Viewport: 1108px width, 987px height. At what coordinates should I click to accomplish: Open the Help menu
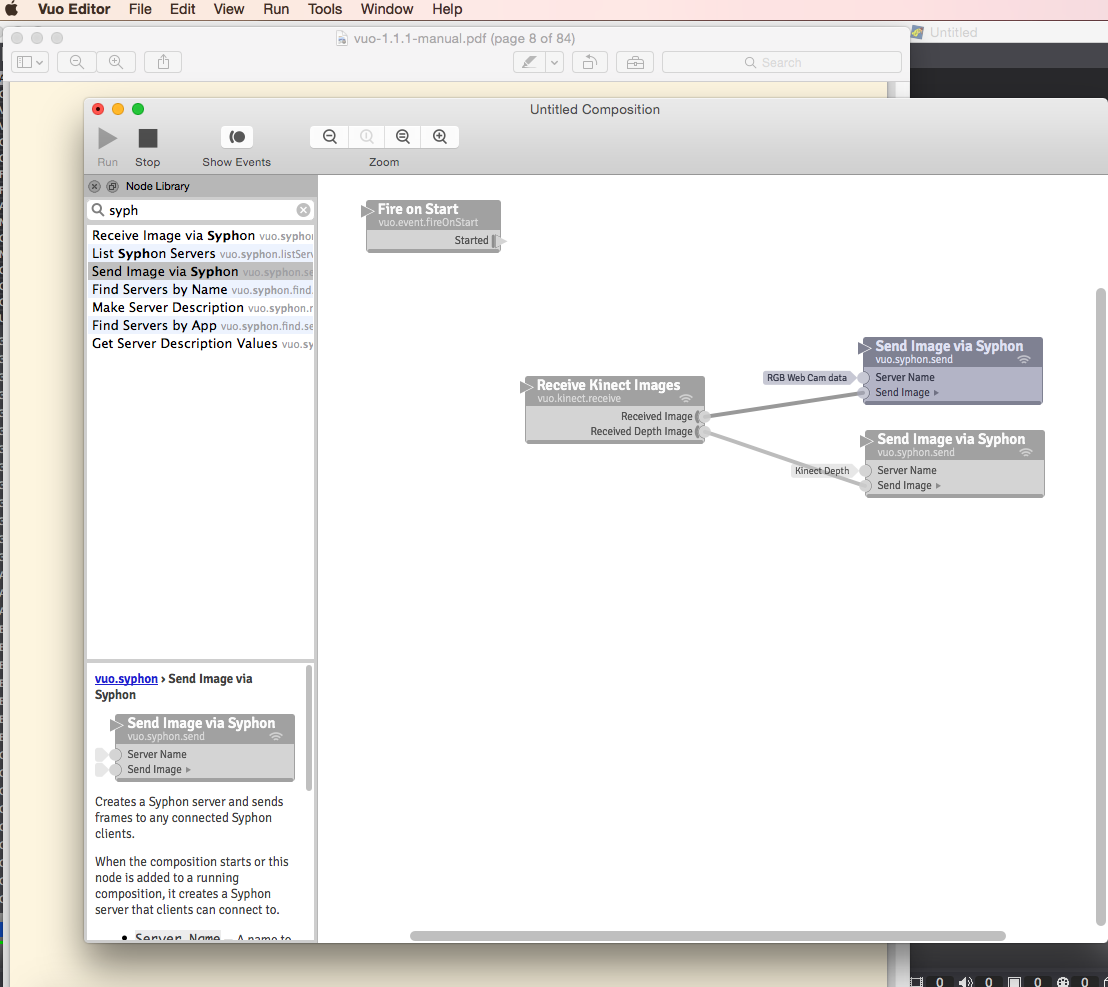point(447,9)
